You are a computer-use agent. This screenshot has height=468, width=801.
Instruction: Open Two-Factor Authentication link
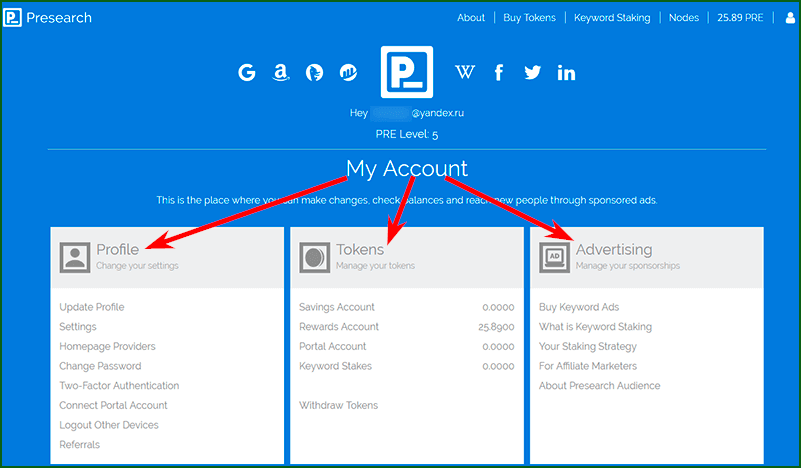pyautogui.click(x=119, y=386)
